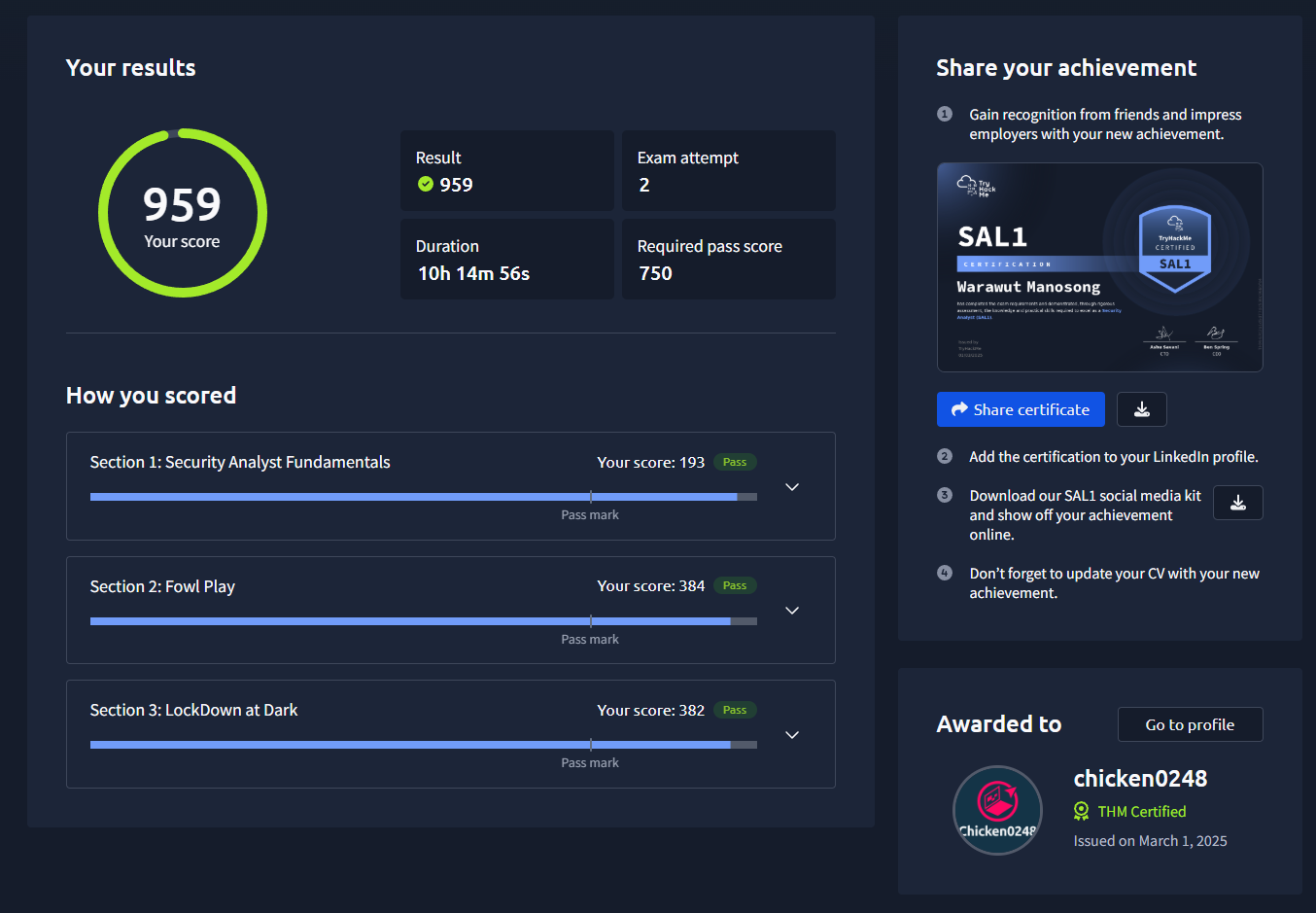The width and height of the screenshot is (1316, 913).
Task: Click the Exam attempt value 2
Action: [643, 185]
